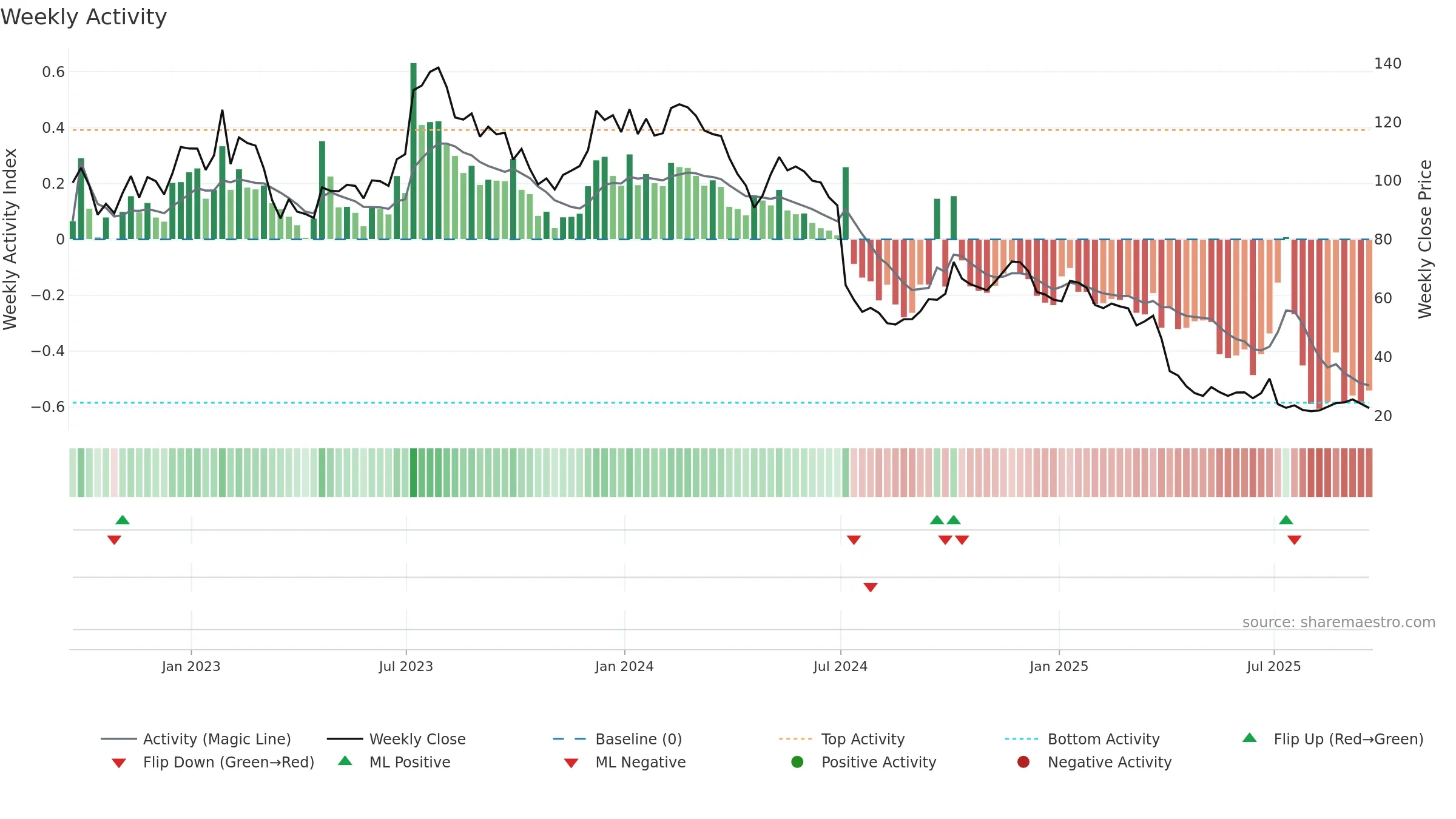This screenshot has width=1456, height=819.
Task: Click the Flip Up marker near Jul 2025
Action: pyautogui.click(x=1286, y=520)
